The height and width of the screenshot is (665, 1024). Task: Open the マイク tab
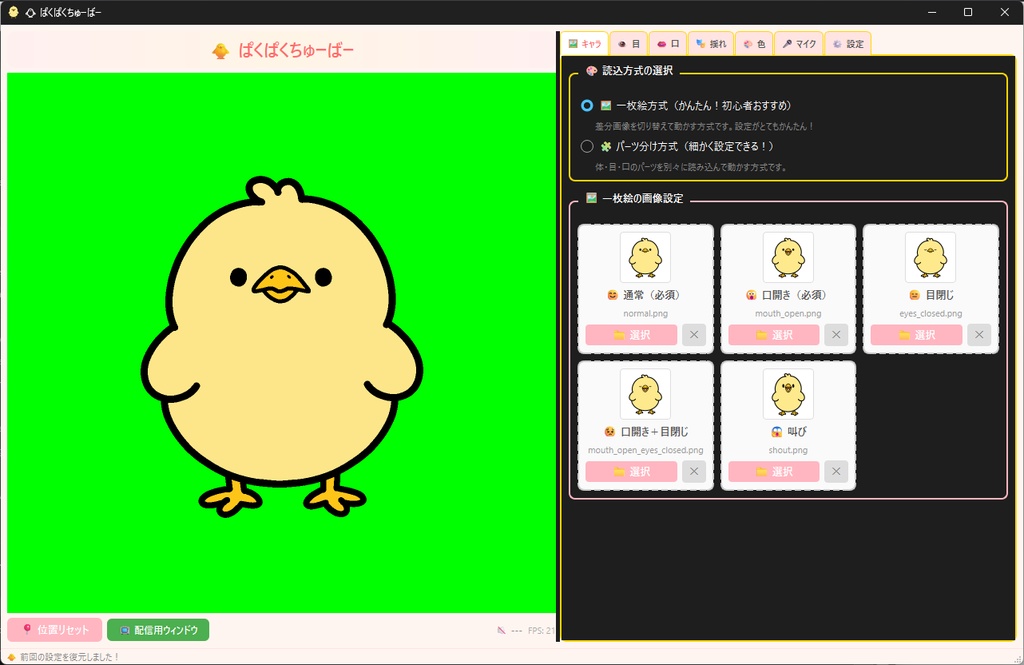[799, 44]
